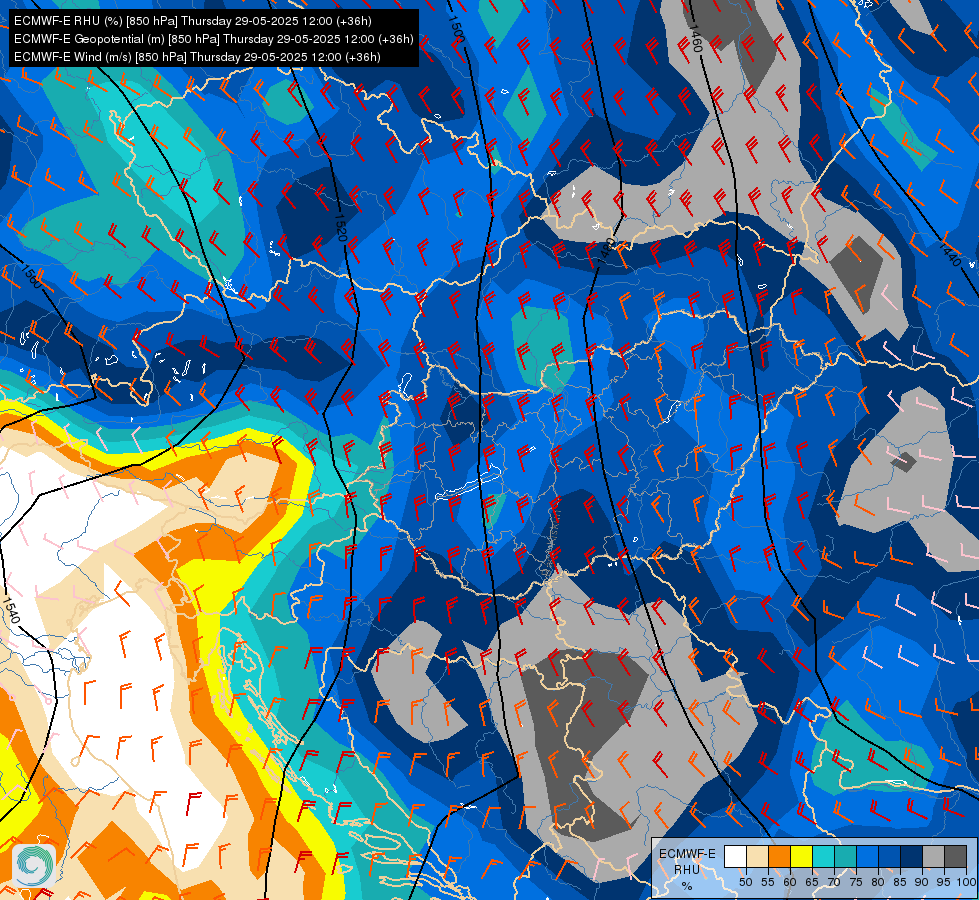Click the RHU label in the legend

[687, 869]
